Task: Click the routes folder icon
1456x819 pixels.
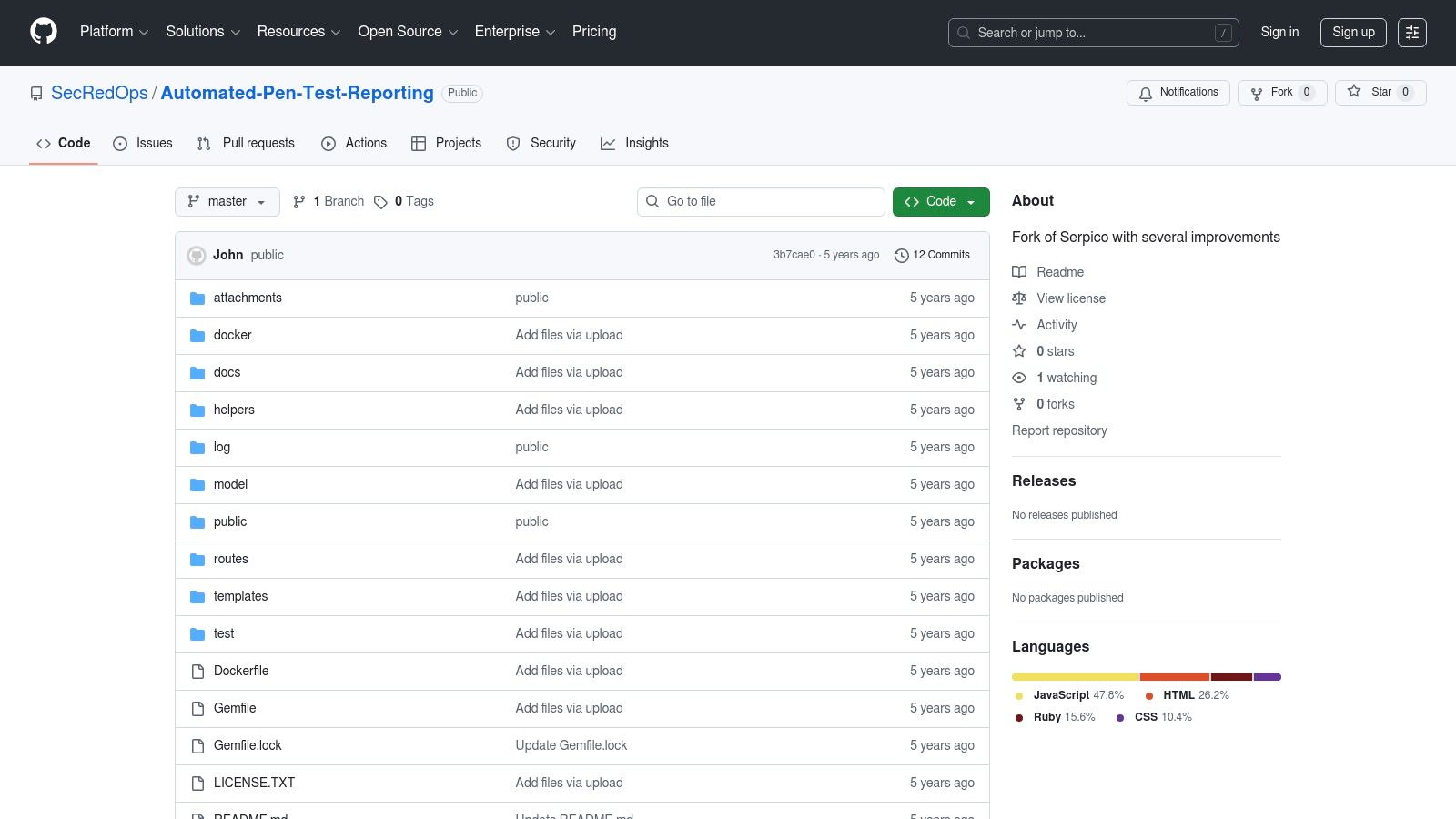Action: click(197, 560)
